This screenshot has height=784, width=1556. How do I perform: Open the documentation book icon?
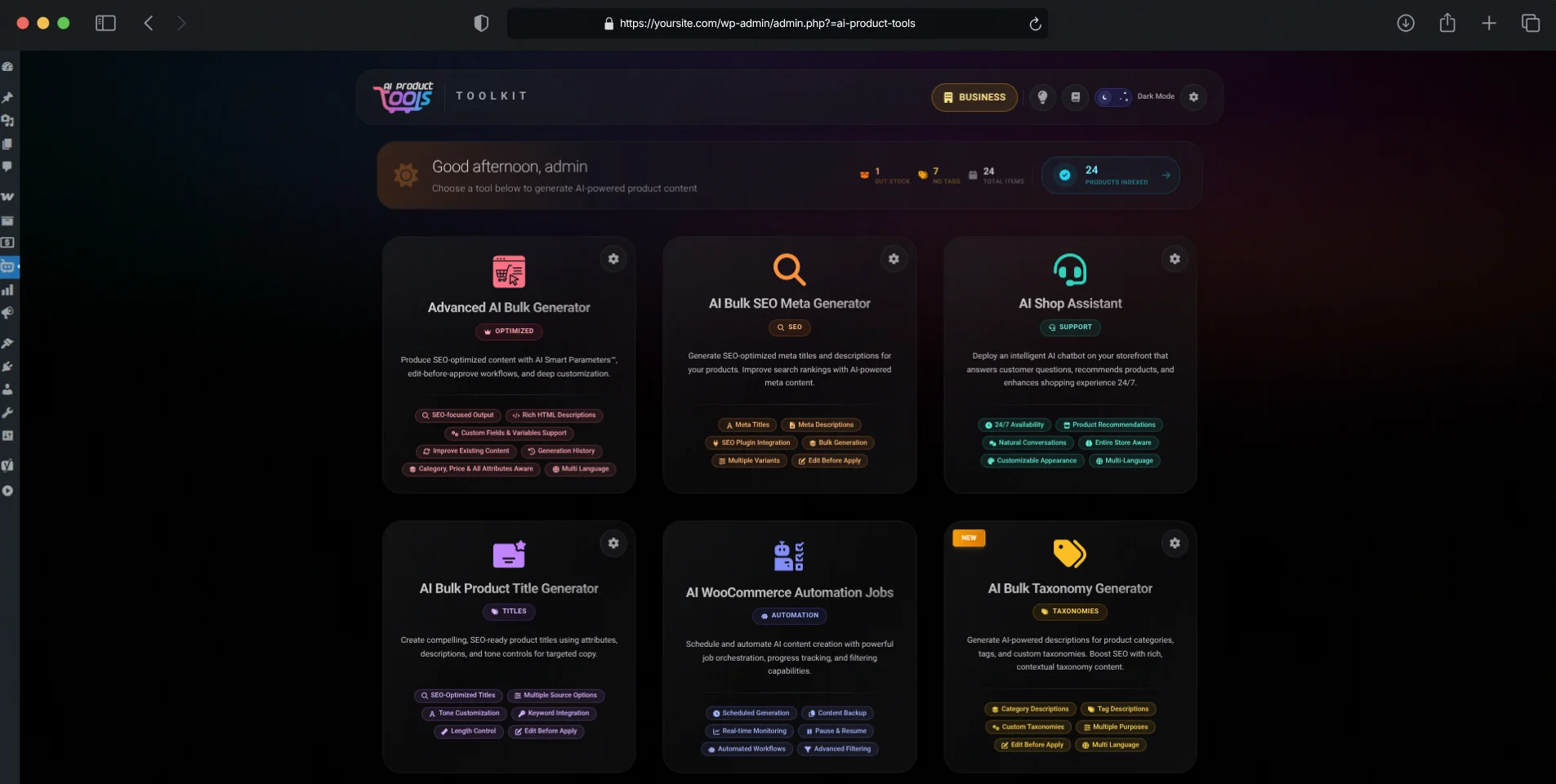1076,97
